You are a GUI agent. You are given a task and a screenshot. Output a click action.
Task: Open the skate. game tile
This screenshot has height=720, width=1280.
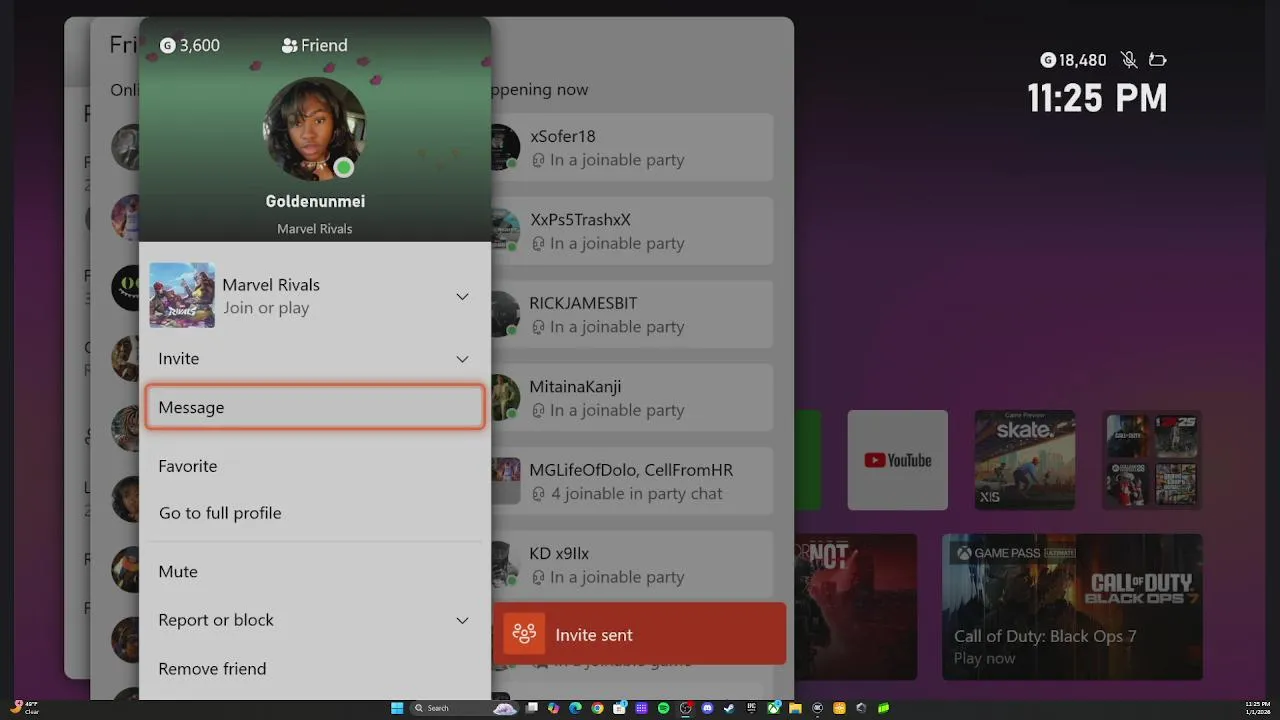(x=1025, y=460)
